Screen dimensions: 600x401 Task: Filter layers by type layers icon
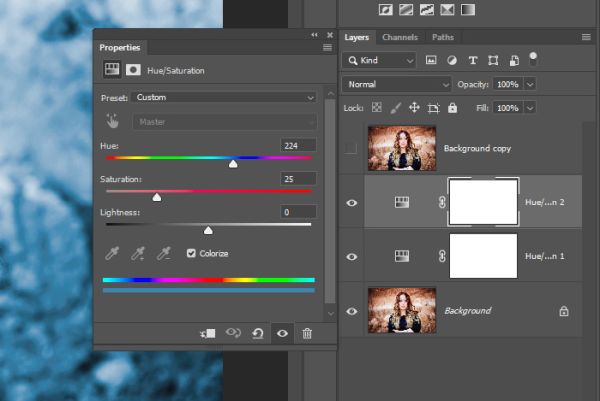473,60
